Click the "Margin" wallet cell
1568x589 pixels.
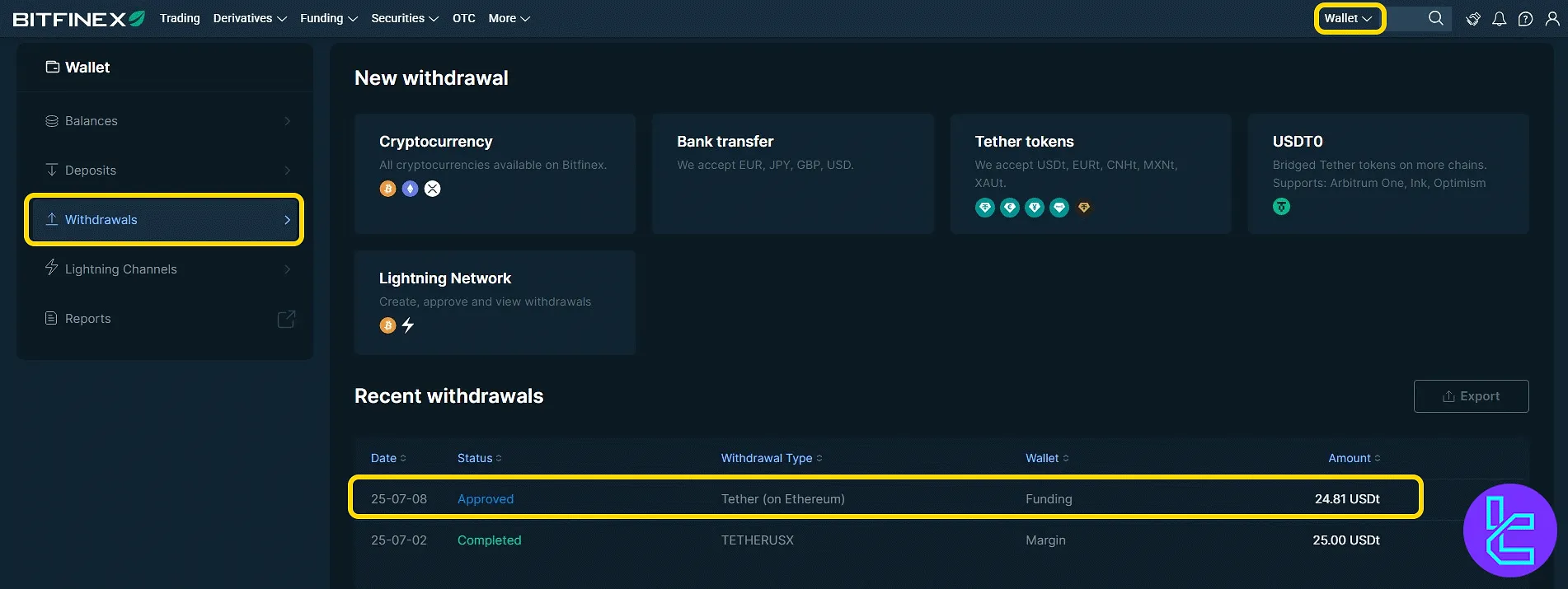click(1045, 540)
